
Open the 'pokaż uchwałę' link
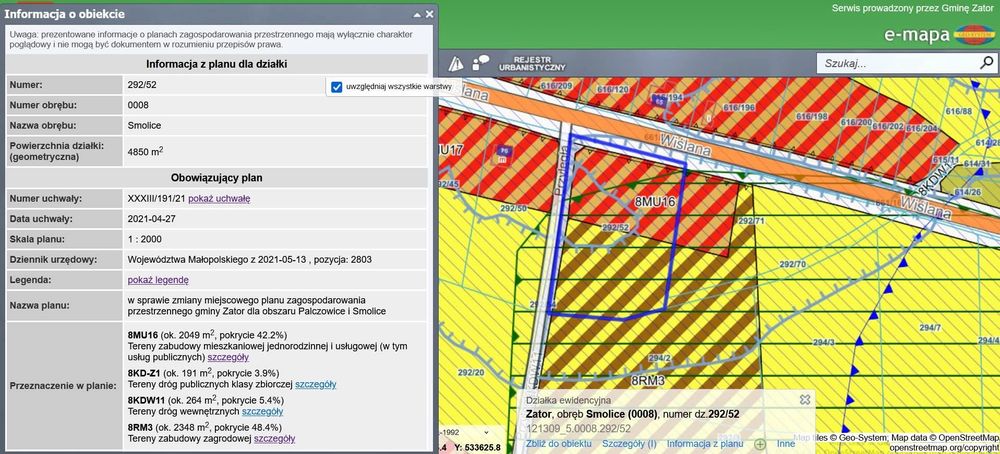(219, 198)
